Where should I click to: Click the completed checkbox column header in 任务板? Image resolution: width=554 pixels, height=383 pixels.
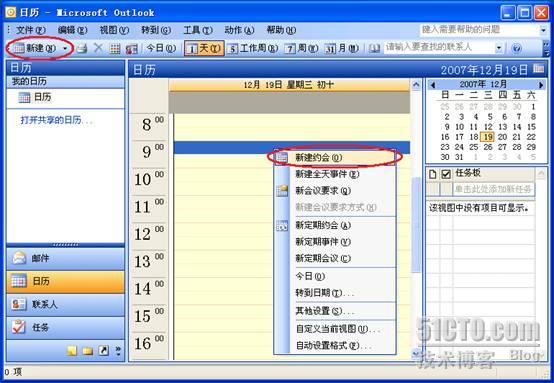click(x=446, y=174)
